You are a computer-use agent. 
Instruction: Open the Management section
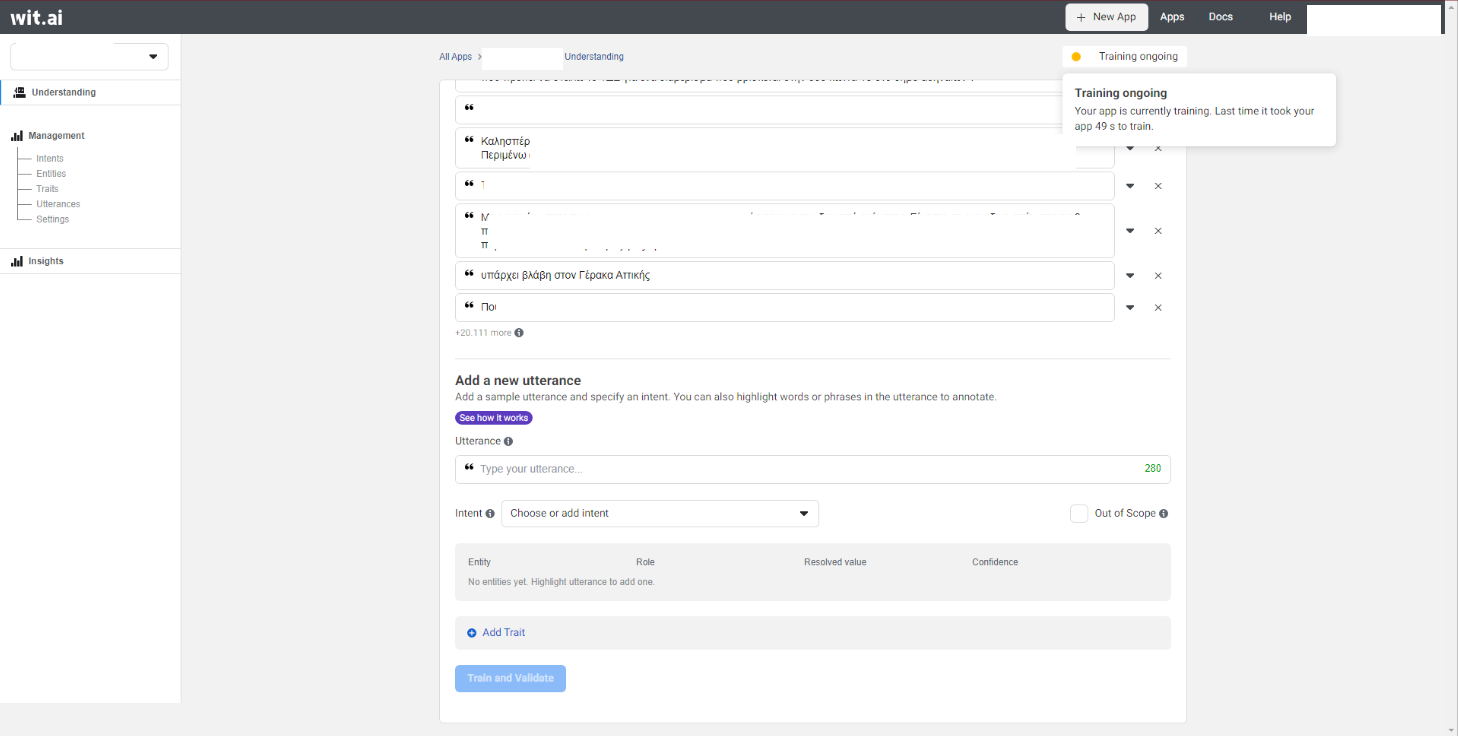click(48, 135)
